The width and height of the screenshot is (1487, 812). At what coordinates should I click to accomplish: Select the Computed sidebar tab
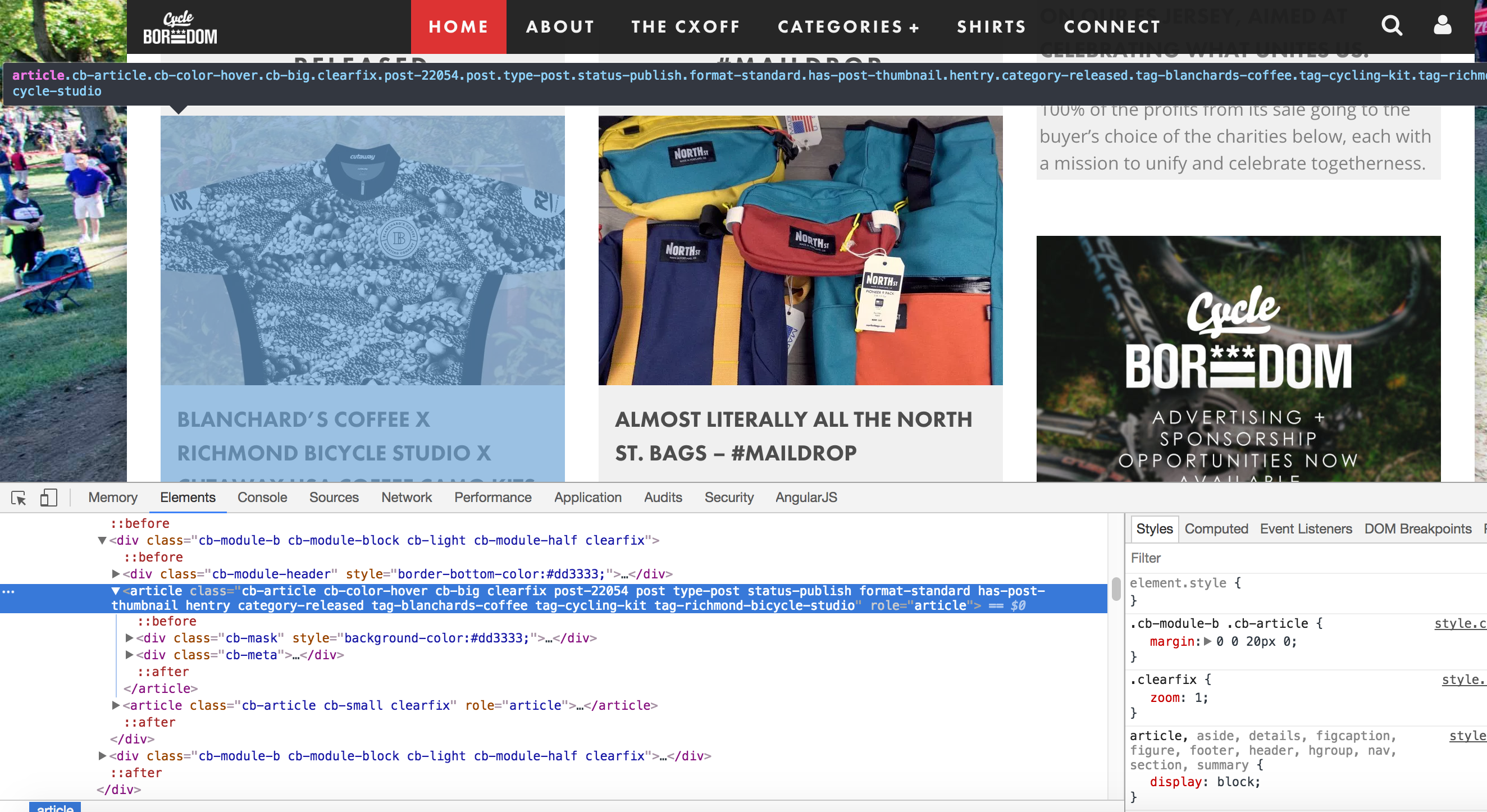[1216, 528]
